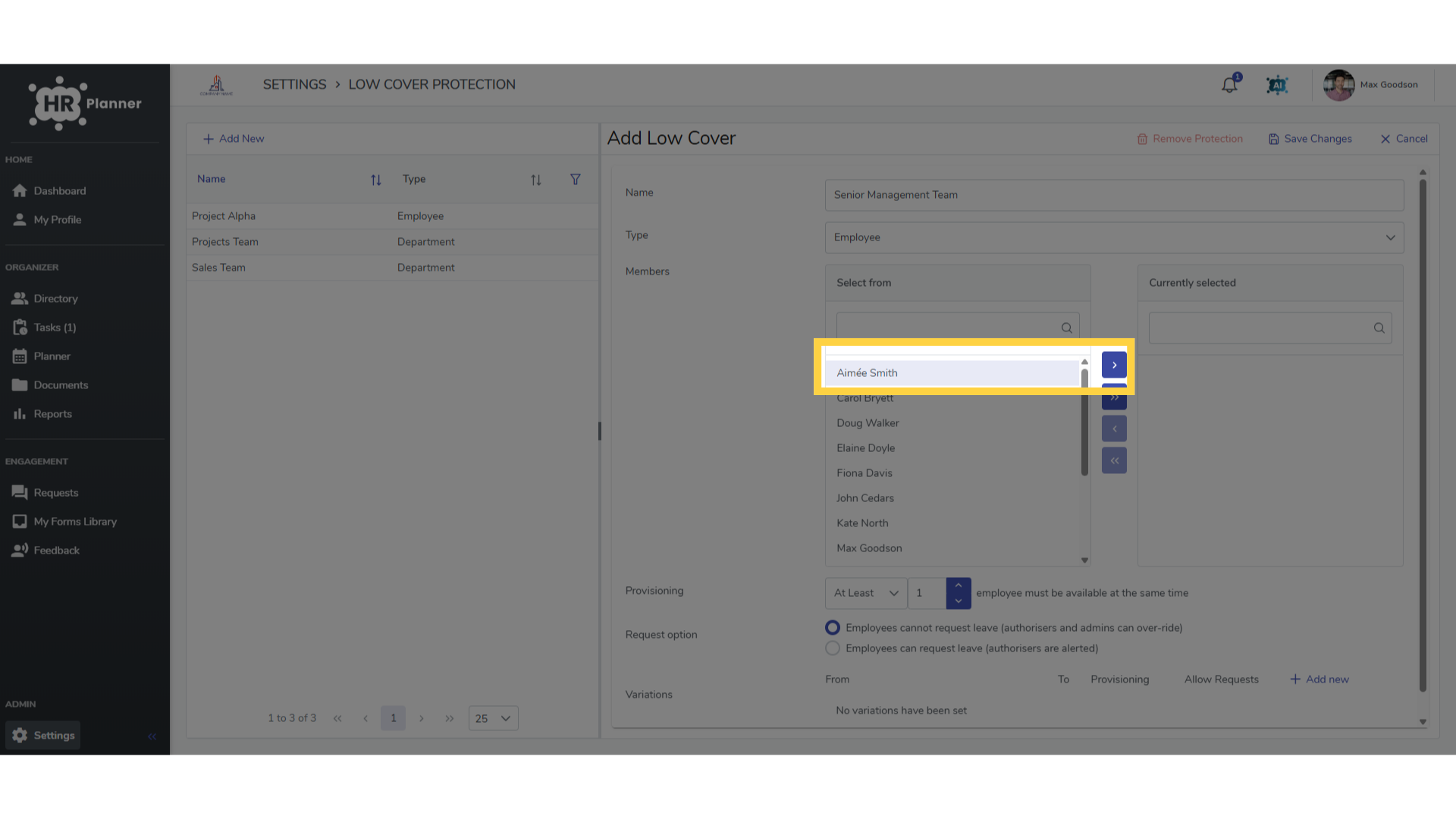Select 'Employees can request leave' option
Viewport: 1456px width, 819px height.
[833, 648]
